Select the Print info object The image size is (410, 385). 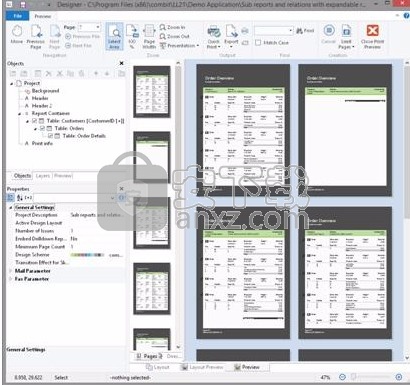tap(42, 143)
